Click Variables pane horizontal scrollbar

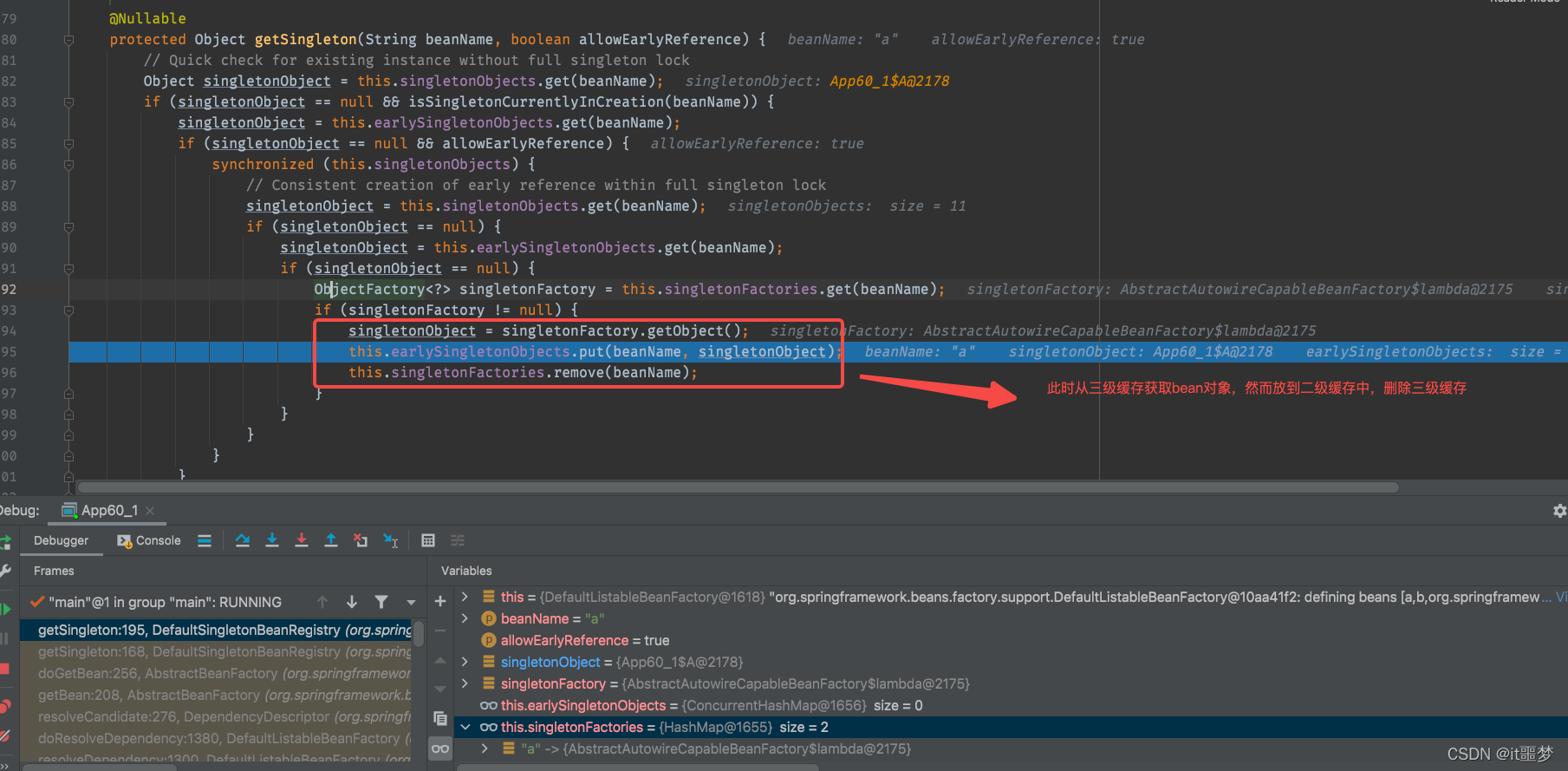pos(638,767)
